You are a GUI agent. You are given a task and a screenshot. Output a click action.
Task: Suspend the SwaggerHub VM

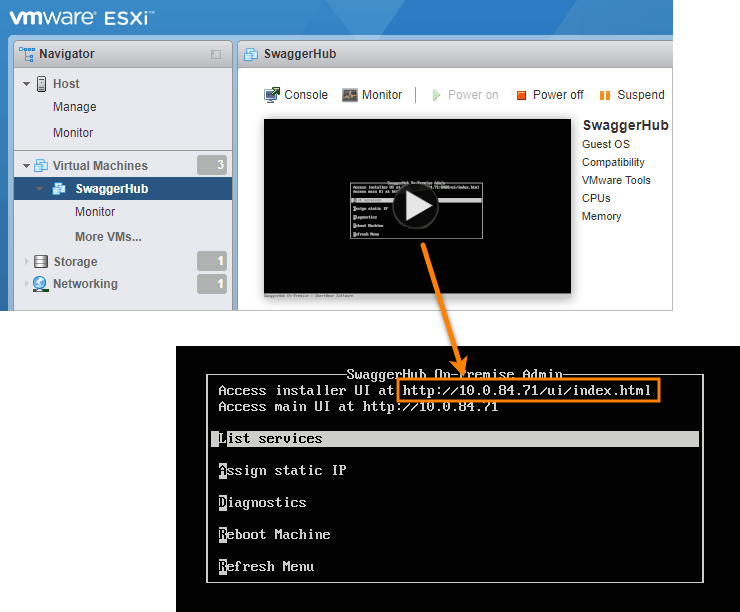click(631, 95)
